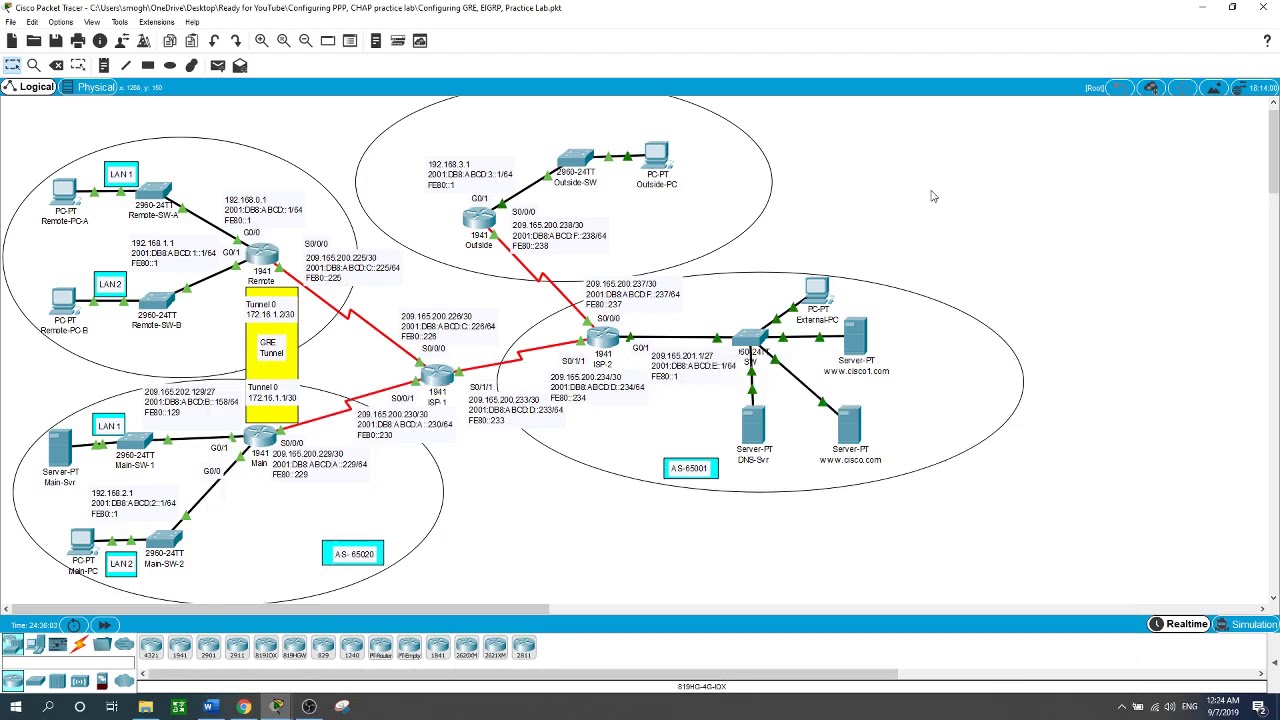Viewport: 1280px width, 720px height.
Task: Select the Draw Ellipse tool
Action: (170, 65)
